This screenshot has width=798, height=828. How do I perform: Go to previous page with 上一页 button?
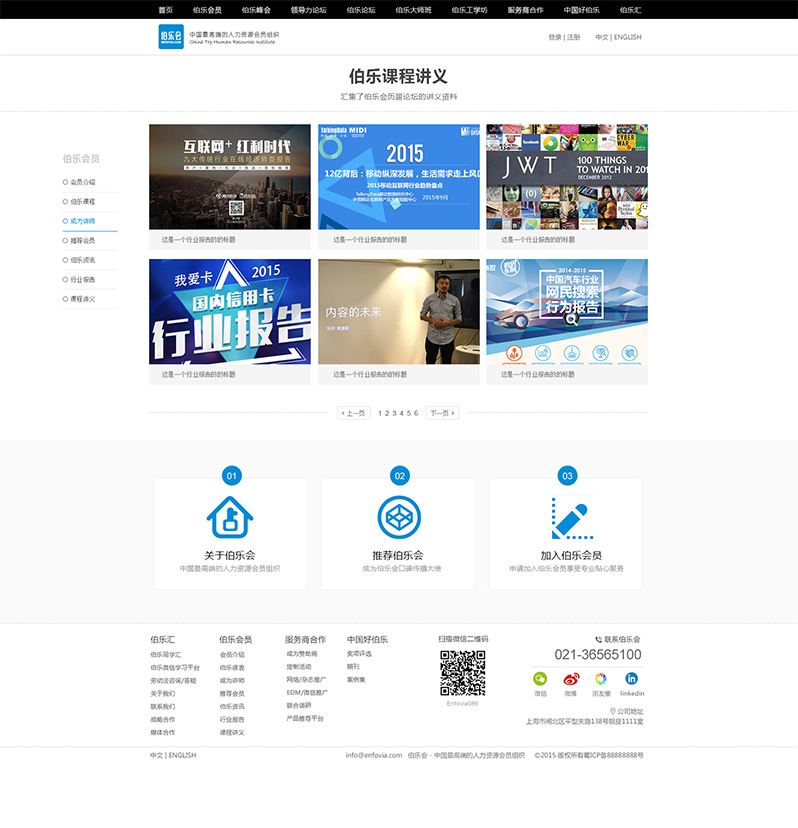[x=353, y=412]
